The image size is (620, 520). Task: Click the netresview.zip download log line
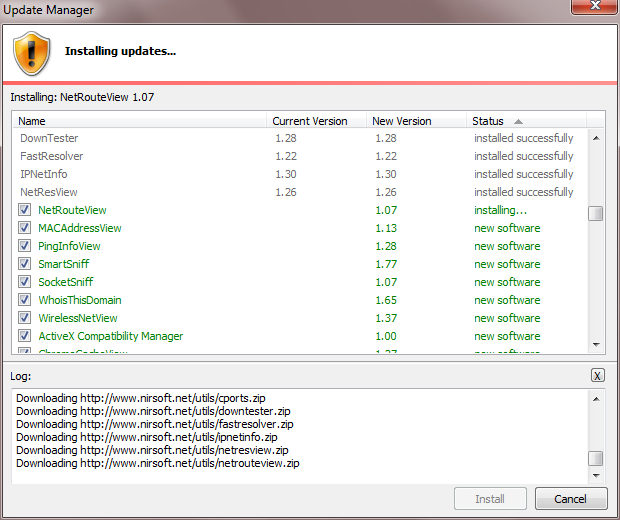pyautogui.click(x=152, y=450)
